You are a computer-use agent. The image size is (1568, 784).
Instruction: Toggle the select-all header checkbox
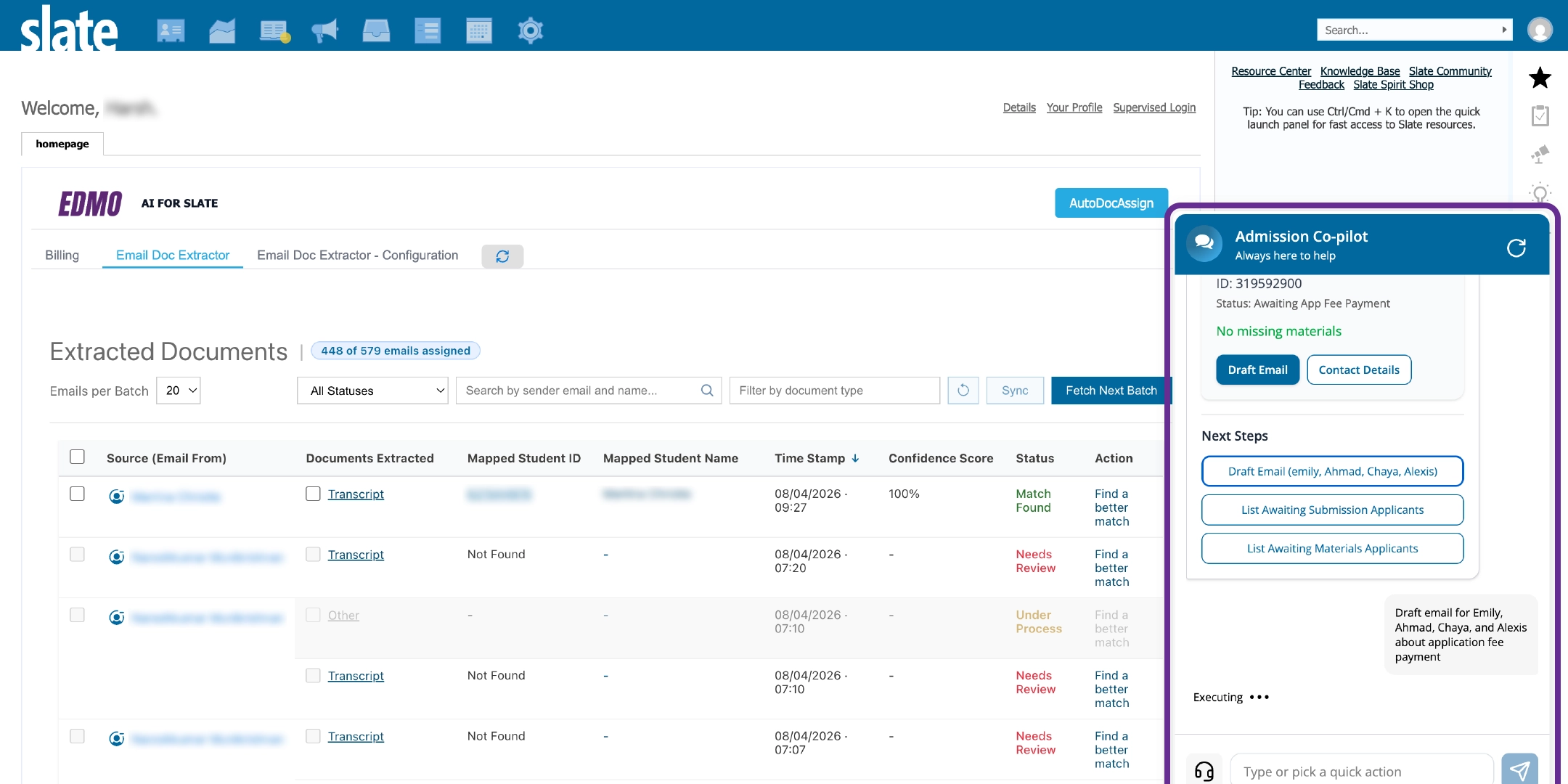point(77,457)
